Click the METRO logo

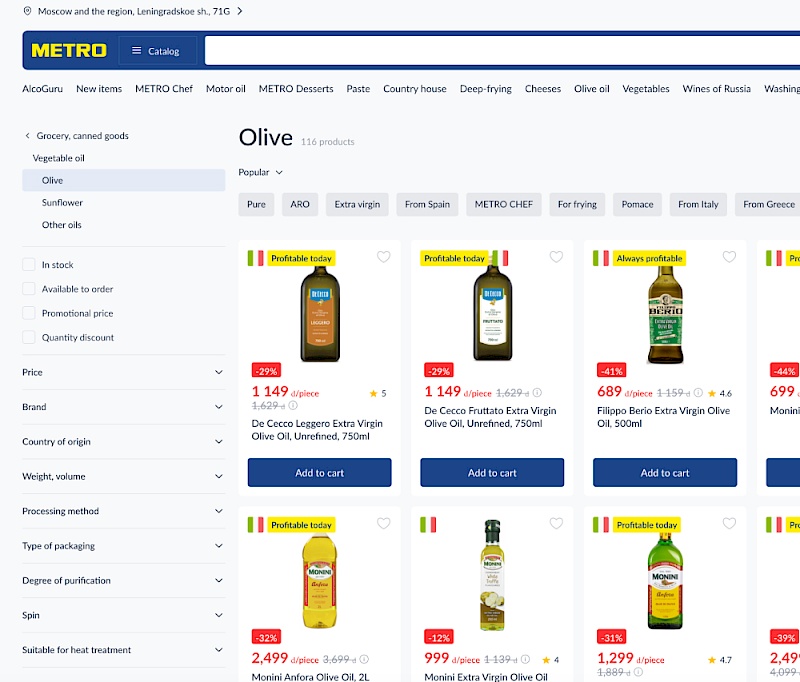pos(69,50)
